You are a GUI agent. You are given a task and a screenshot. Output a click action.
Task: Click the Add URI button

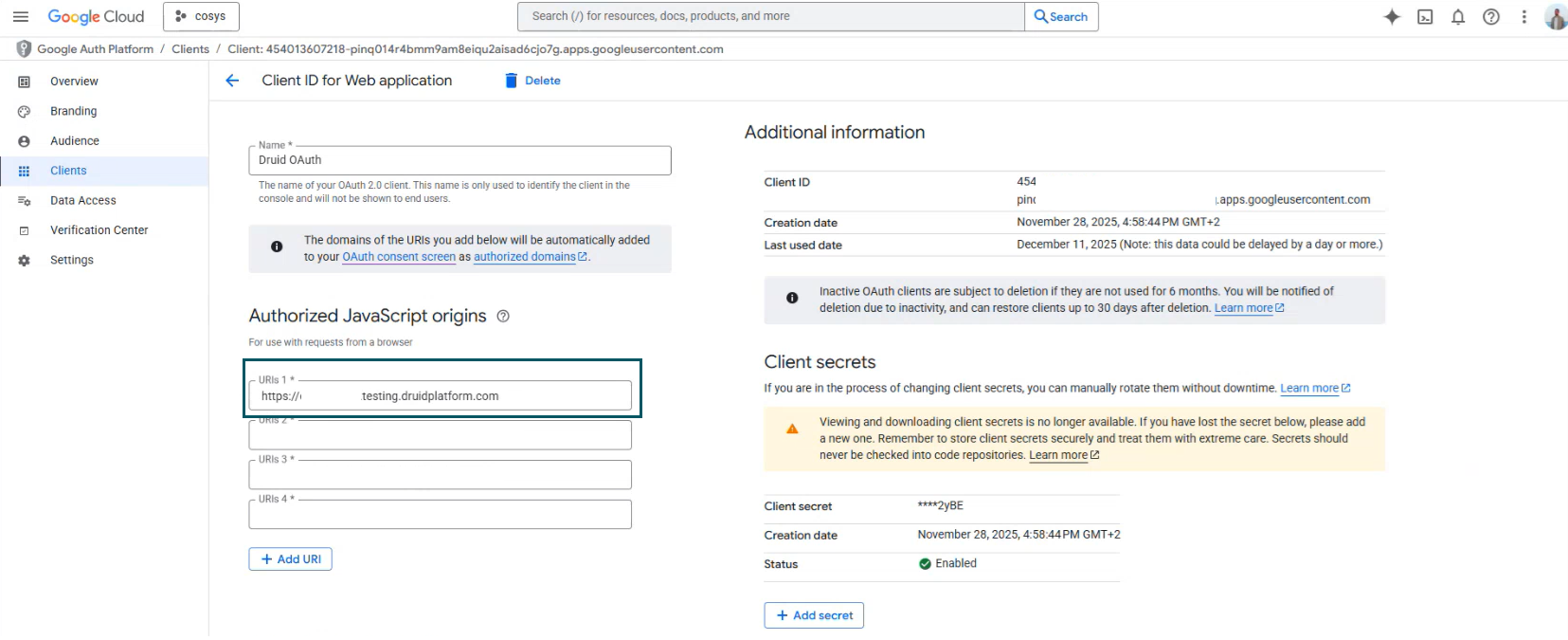click(x=290, y=559)
